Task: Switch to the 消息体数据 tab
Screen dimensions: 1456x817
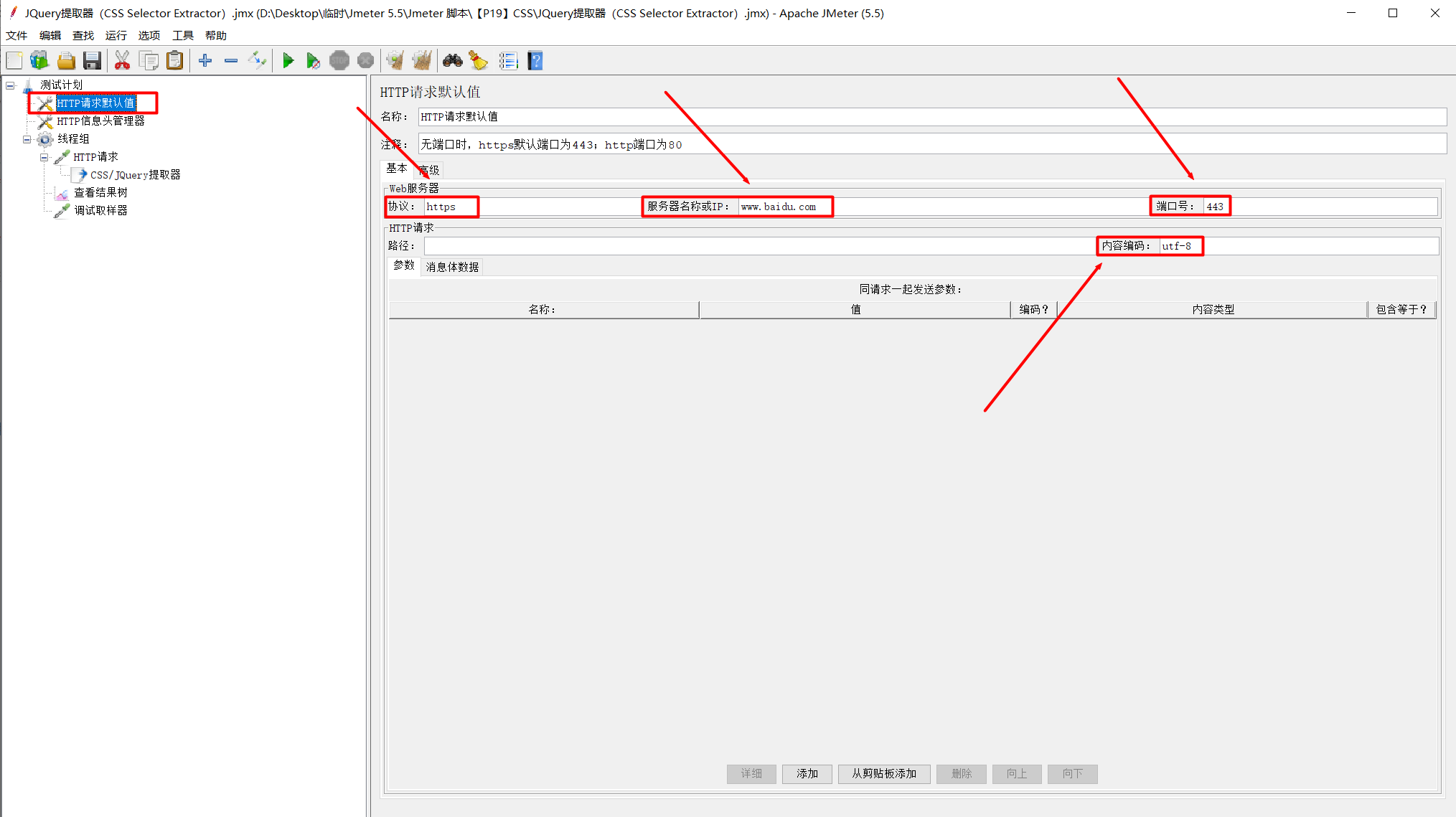Action: click(x=452, y=267)
